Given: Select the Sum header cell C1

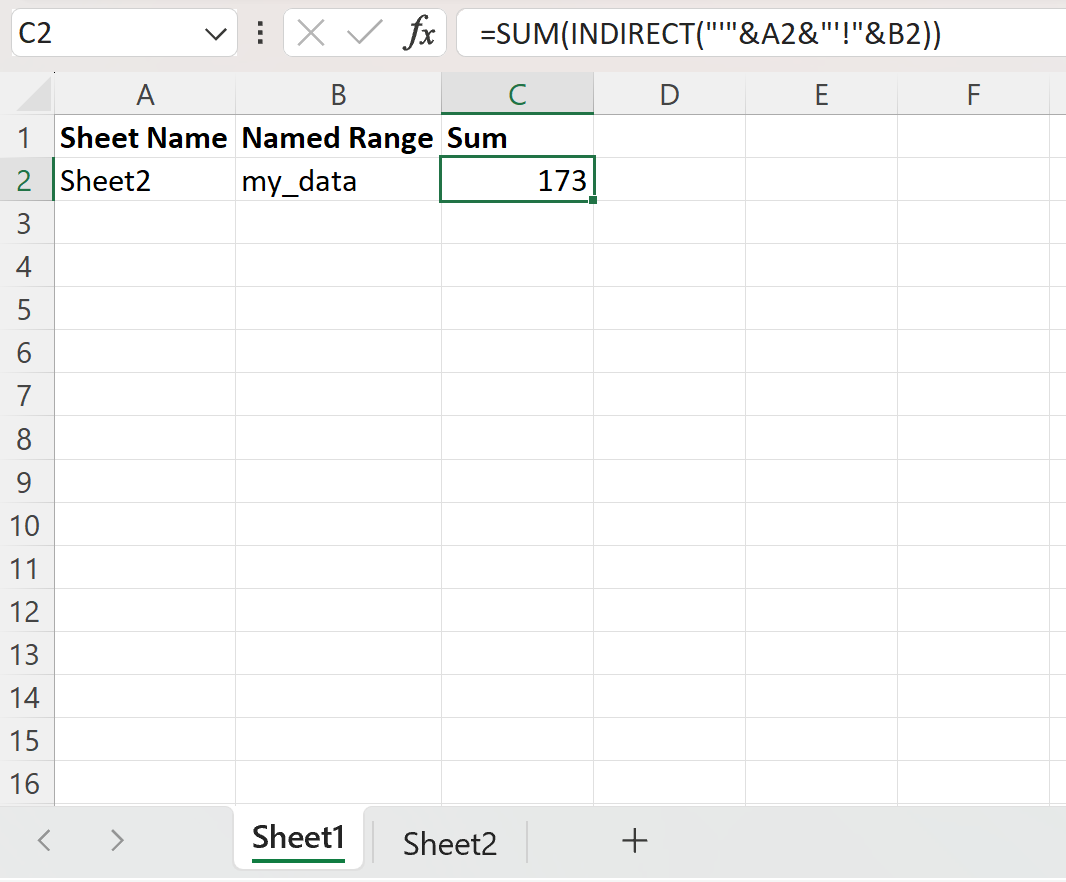Looking at the screenshot, I should 517,137.
